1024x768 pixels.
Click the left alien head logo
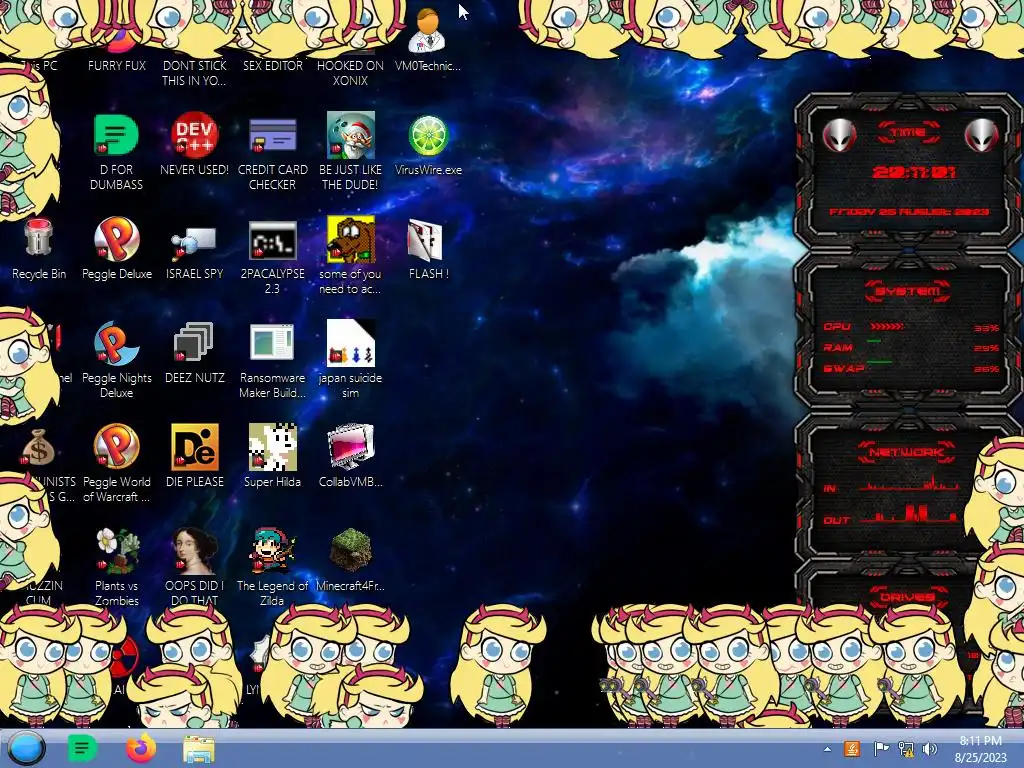(x=839, y=135)
